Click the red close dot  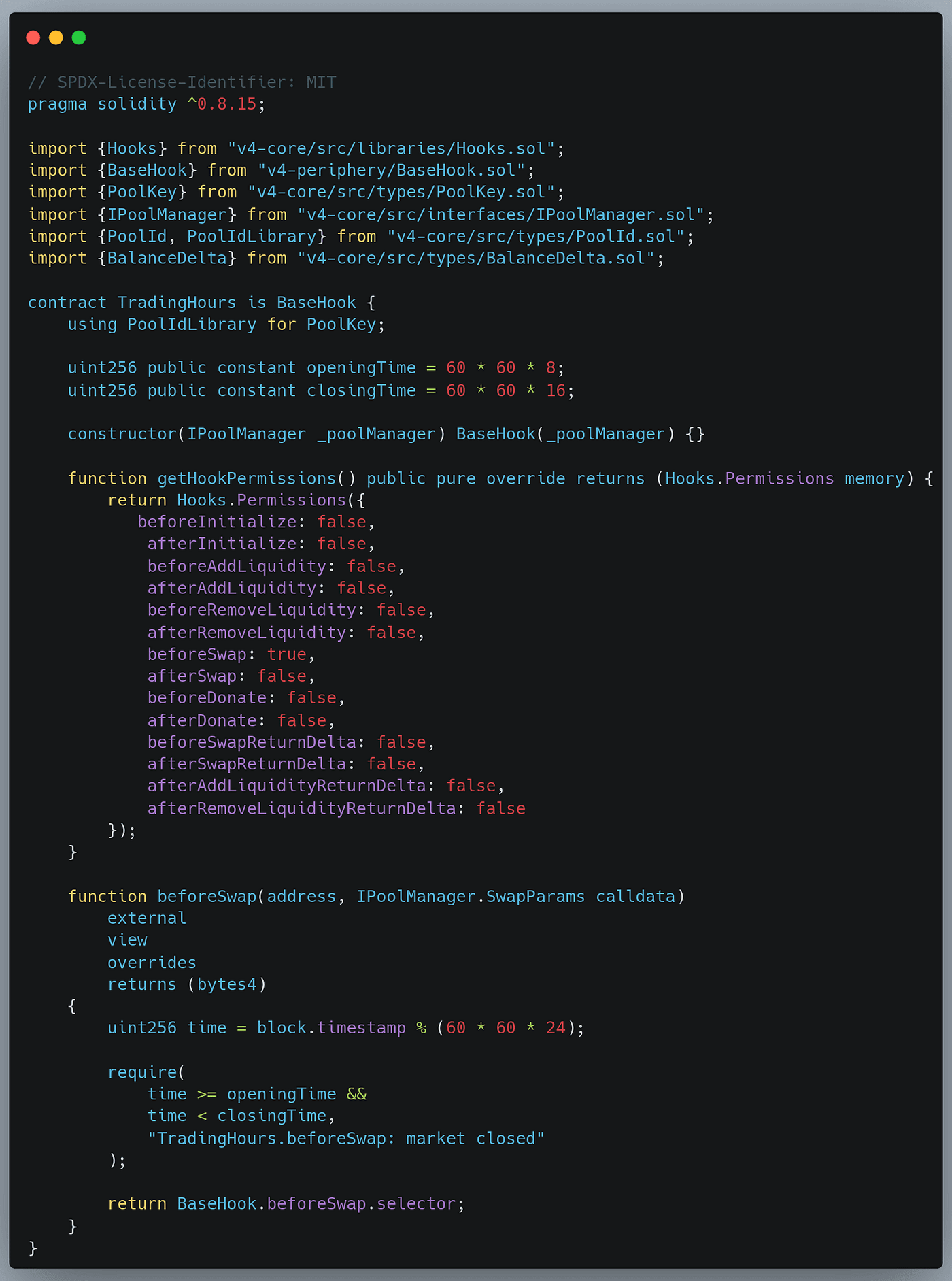tap(33, 37)
